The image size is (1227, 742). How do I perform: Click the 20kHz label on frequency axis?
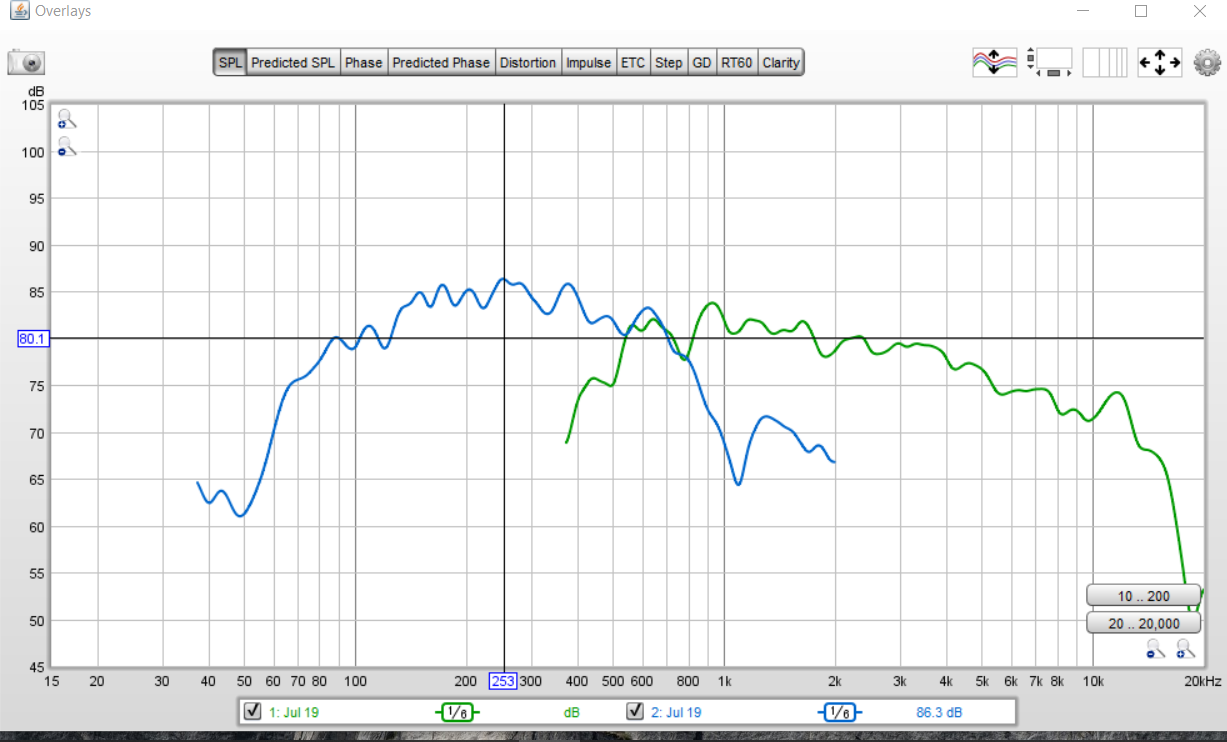[1203, 681]
